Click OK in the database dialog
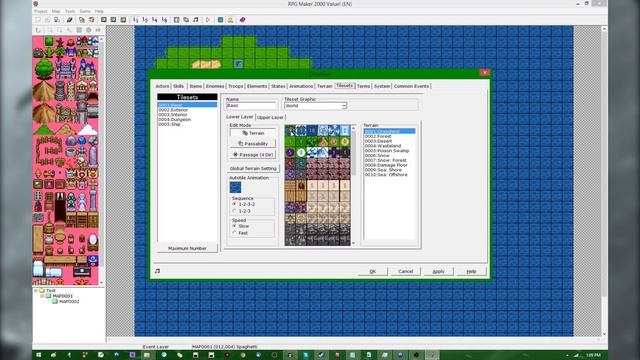Image resolution: width=640 pixels, height=360 pixels. point(372,271)
